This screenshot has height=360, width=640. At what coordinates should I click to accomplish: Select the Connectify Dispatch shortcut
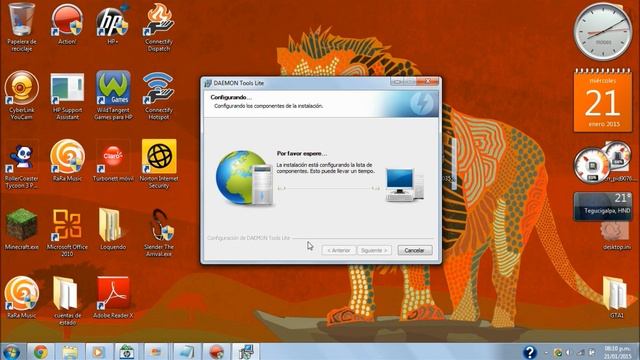pos(159,27)
